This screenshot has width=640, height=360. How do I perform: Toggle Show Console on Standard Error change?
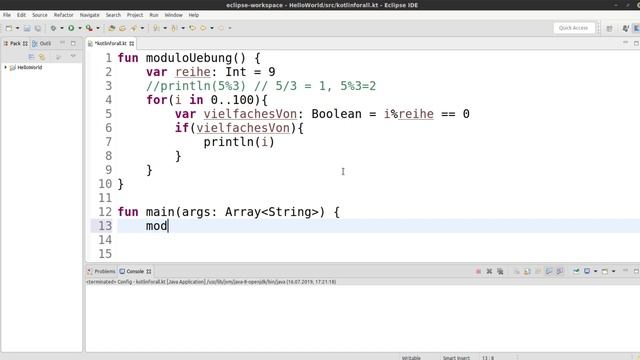coord(560,271)
